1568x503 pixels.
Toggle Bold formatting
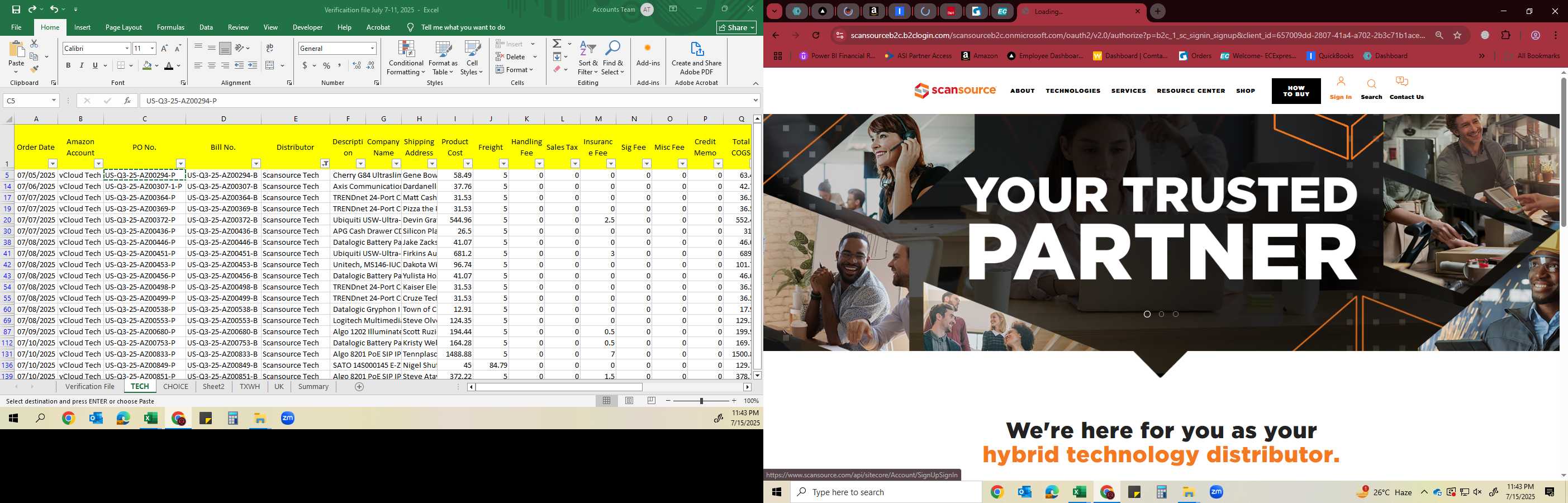point(68,65)
